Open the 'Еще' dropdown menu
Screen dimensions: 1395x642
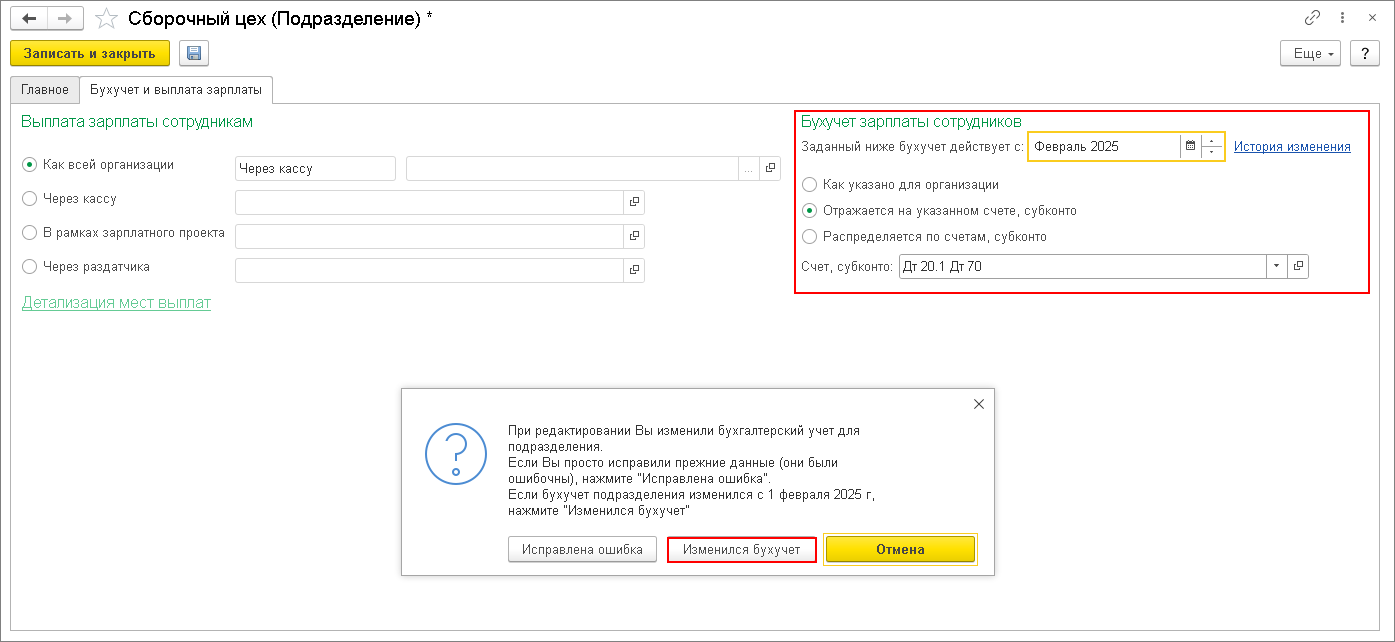pos(1310,53)
